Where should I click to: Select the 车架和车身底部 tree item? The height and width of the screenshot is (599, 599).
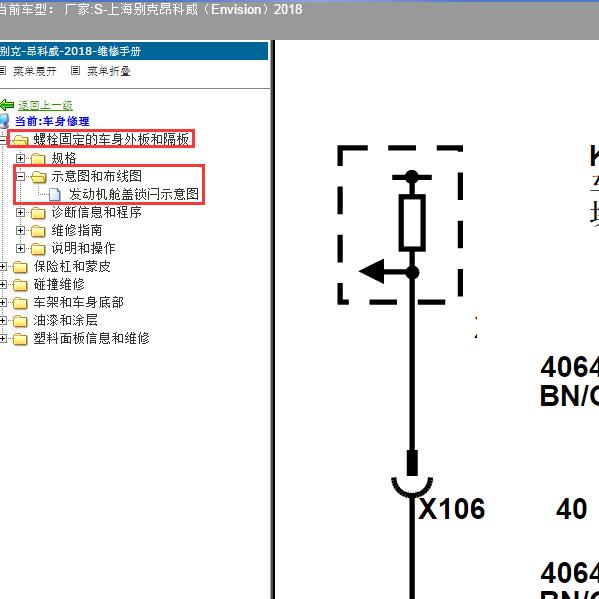(x=79, y=302)
